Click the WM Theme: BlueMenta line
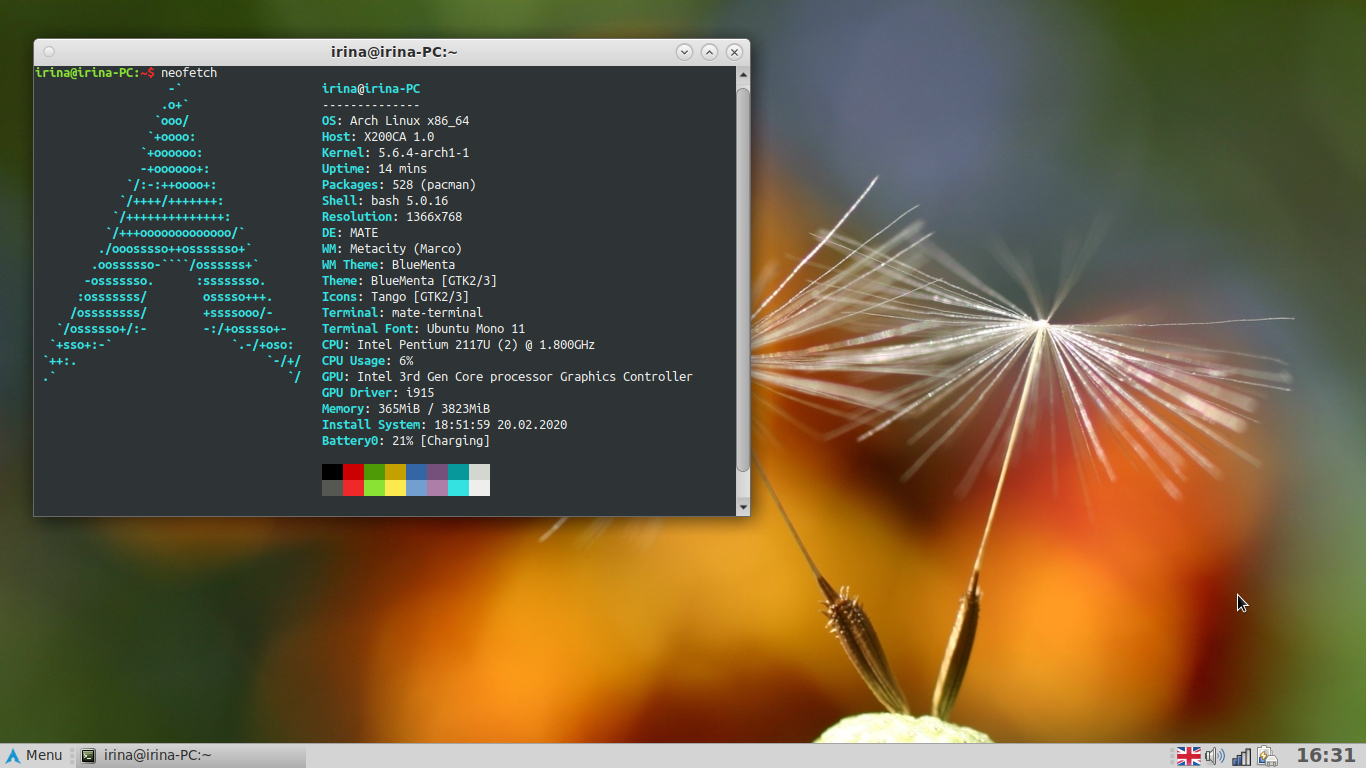This screenshot has width=1366, height=768. point(388,265)
